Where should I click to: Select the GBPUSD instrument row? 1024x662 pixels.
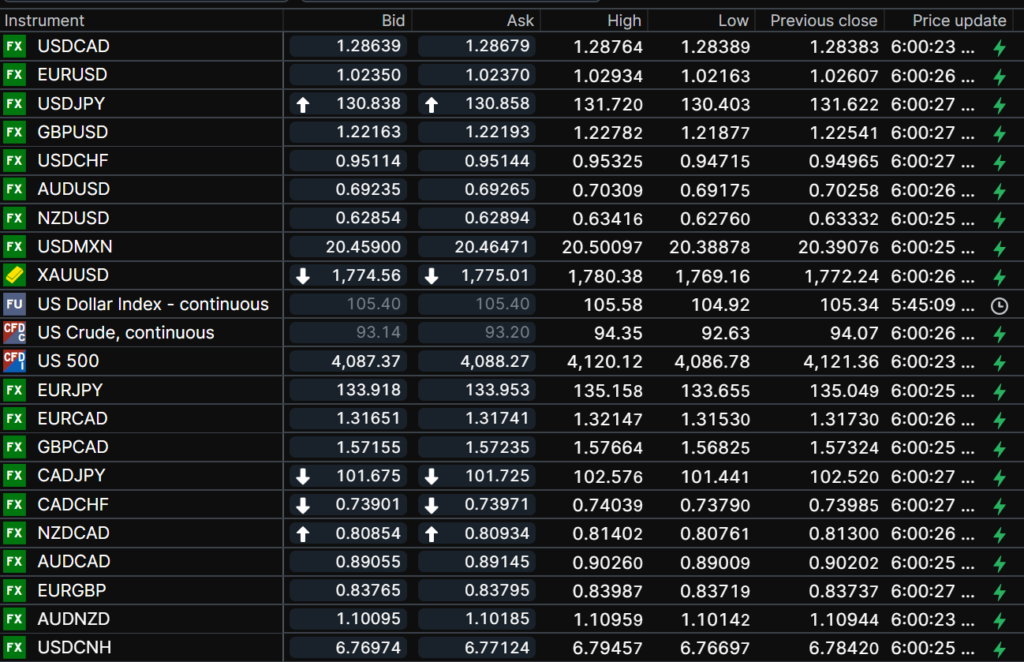point(72,132)
